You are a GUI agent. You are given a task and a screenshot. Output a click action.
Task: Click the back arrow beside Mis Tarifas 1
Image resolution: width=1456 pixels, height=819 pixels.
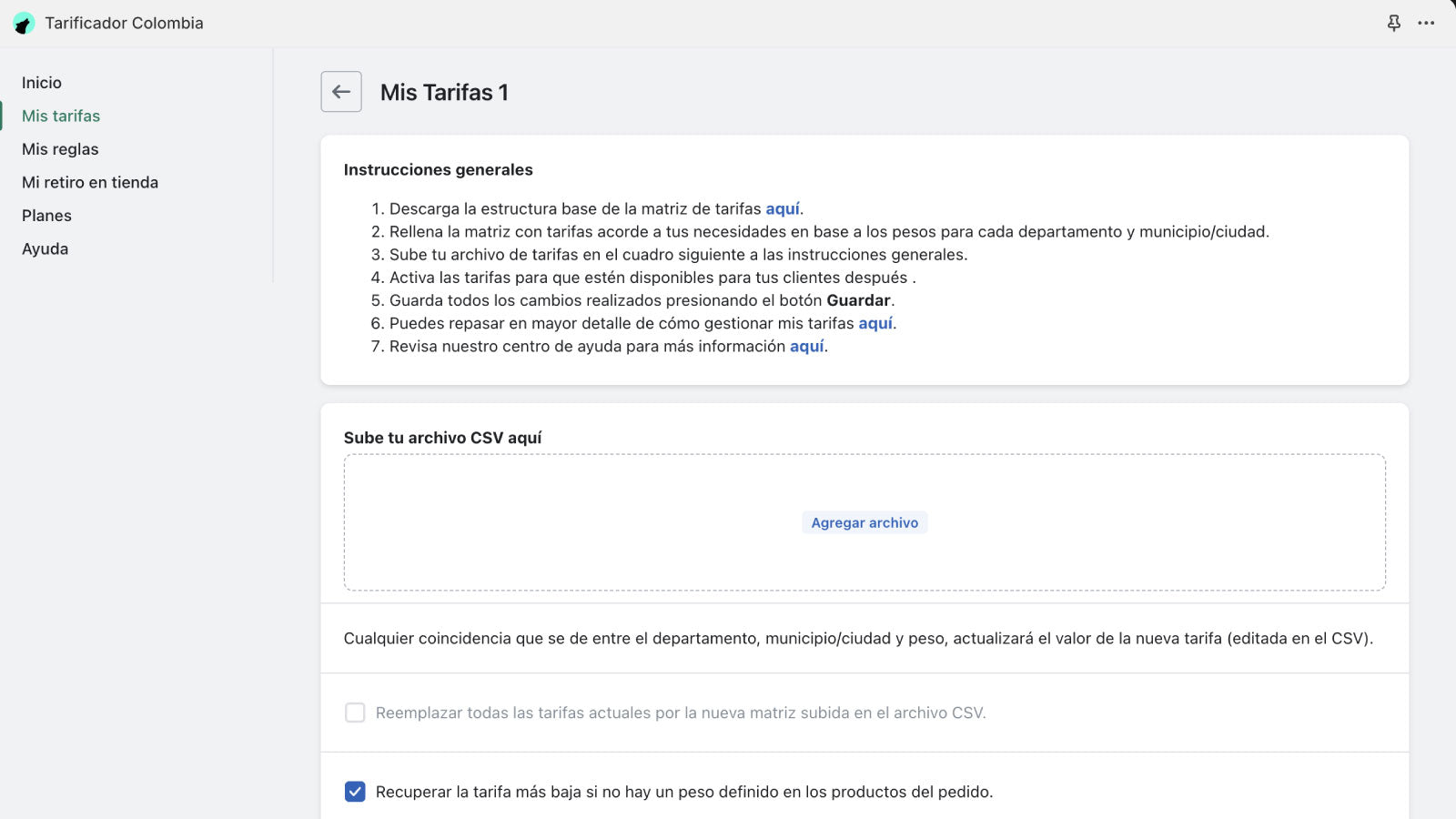(x=340, y=92)
